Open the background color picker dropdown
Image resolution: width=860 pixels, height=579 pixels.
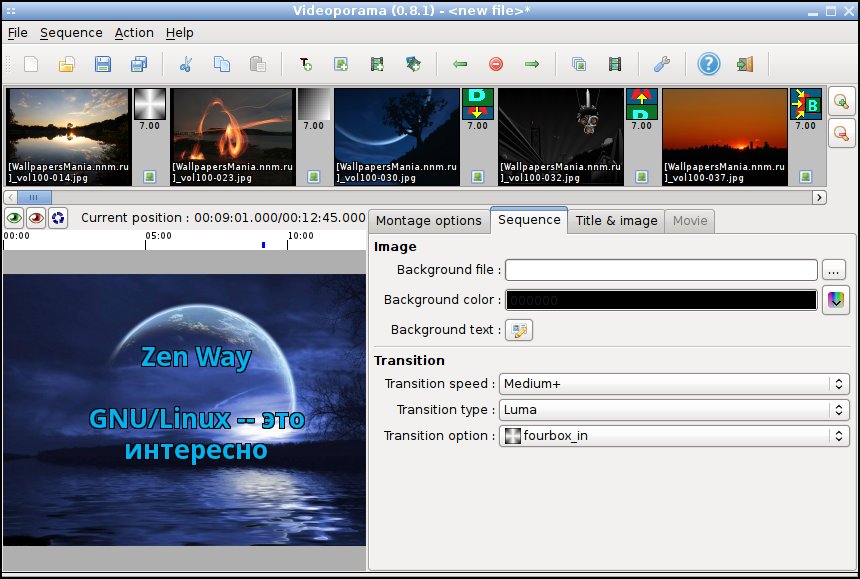[836, 300]
